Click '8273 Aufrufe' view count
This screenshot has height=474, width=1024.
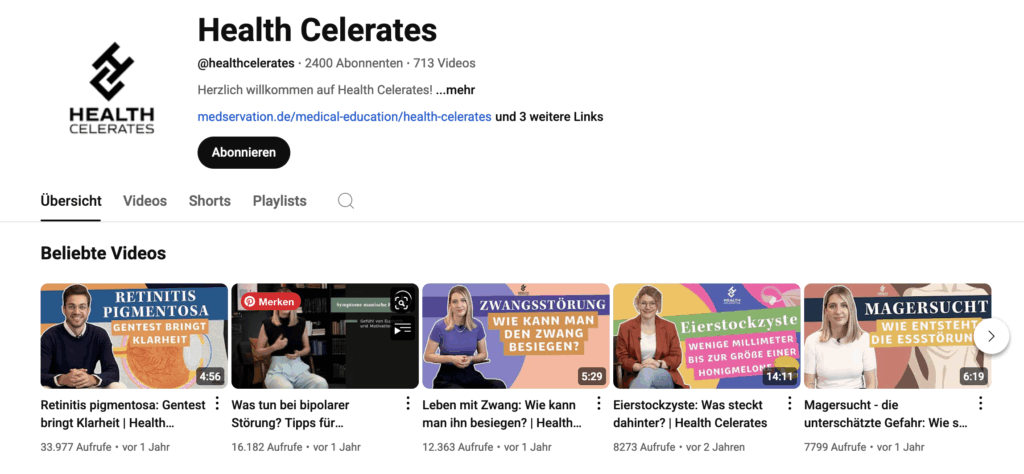point(644,447)
